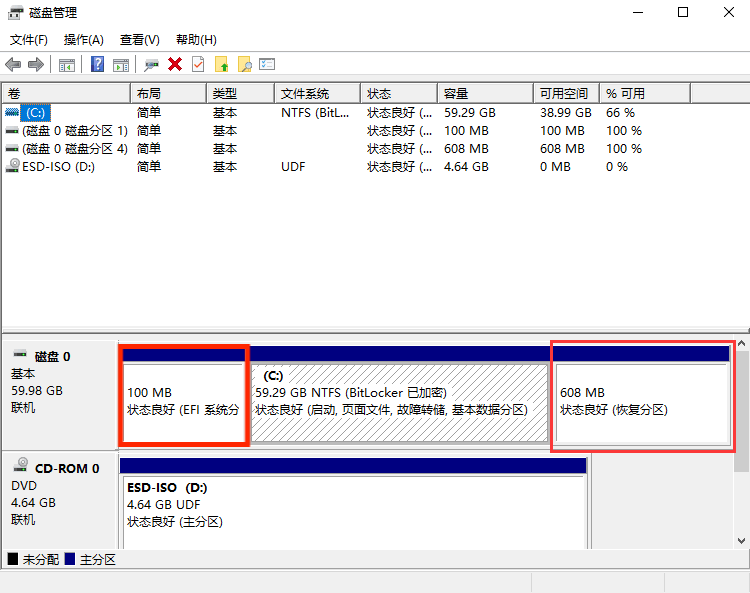This screenshot has width=750, height=593.
Task: Select the 100 MB EFI system partition block
Action: pos(183,401)
